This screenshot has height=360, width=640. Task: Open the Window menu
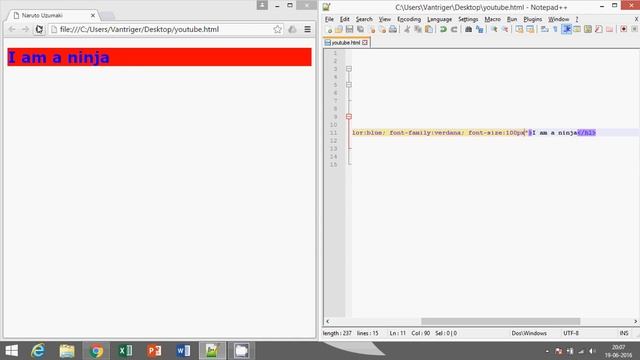(x=559, y=19)
